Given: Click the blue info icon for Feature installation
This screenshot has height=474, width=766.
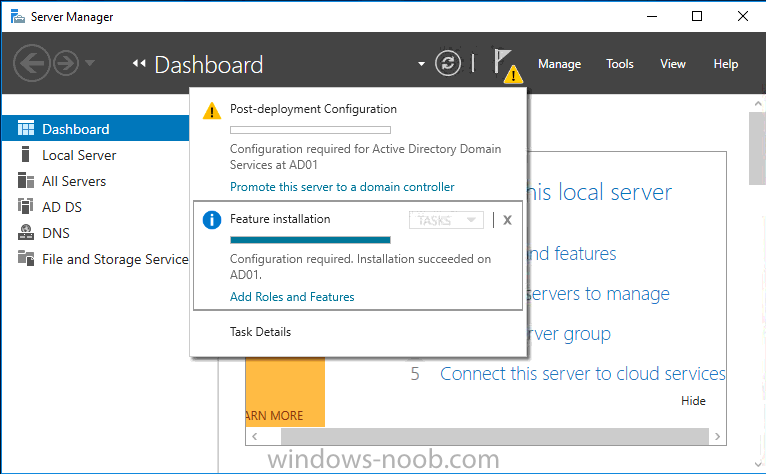Looking at the screenshot, I should point(212,220).
